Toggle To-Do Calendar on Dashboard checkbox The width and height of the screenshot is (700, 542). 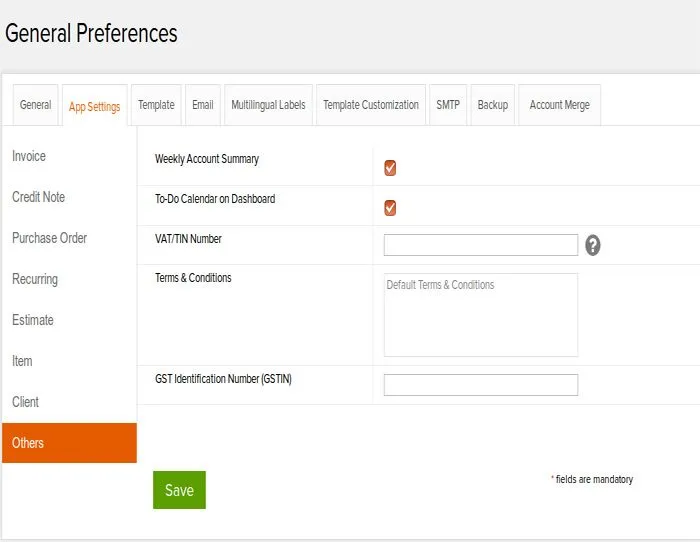pyautogui.click(x=390, y=208)
